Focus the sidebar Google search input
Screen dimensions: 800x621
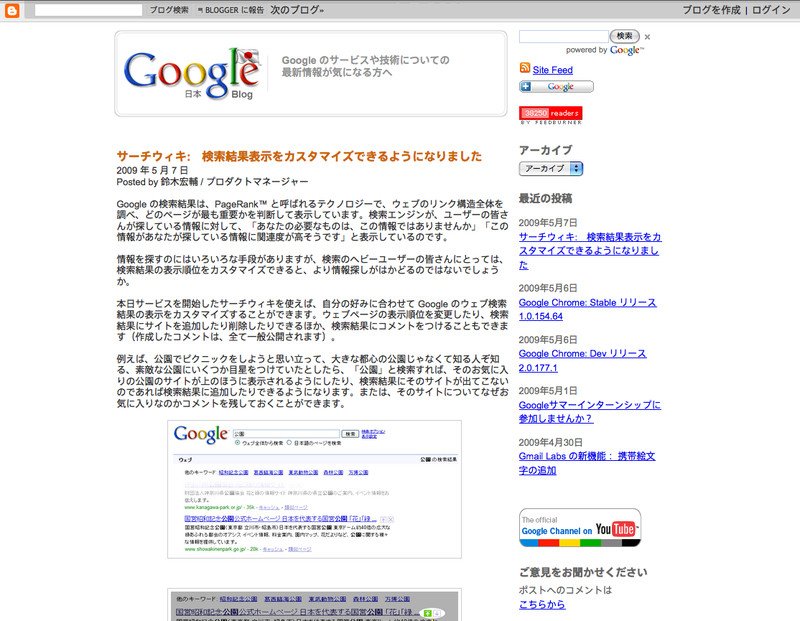pyautogui.click(x=564, y=36)
